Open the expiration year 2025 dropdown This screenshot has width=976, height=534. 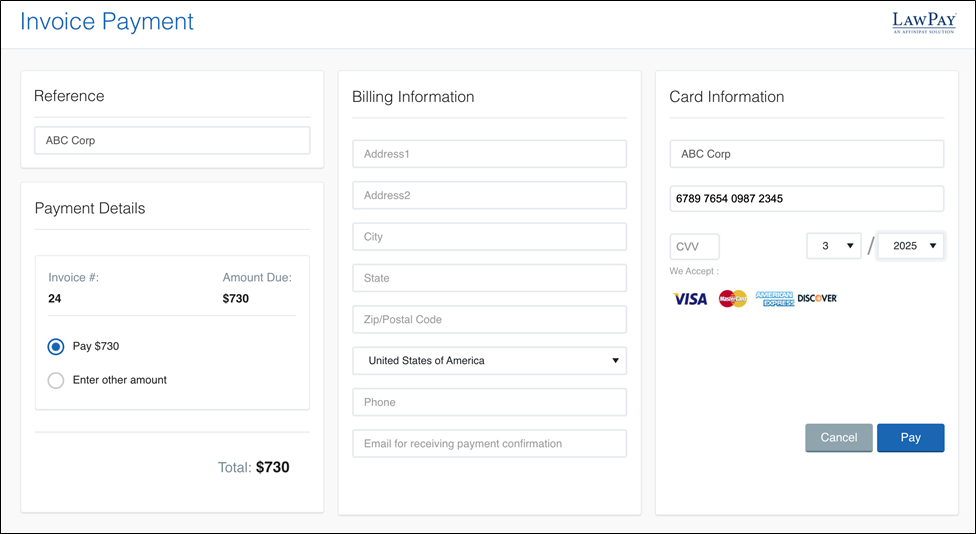tap(911, 246)
